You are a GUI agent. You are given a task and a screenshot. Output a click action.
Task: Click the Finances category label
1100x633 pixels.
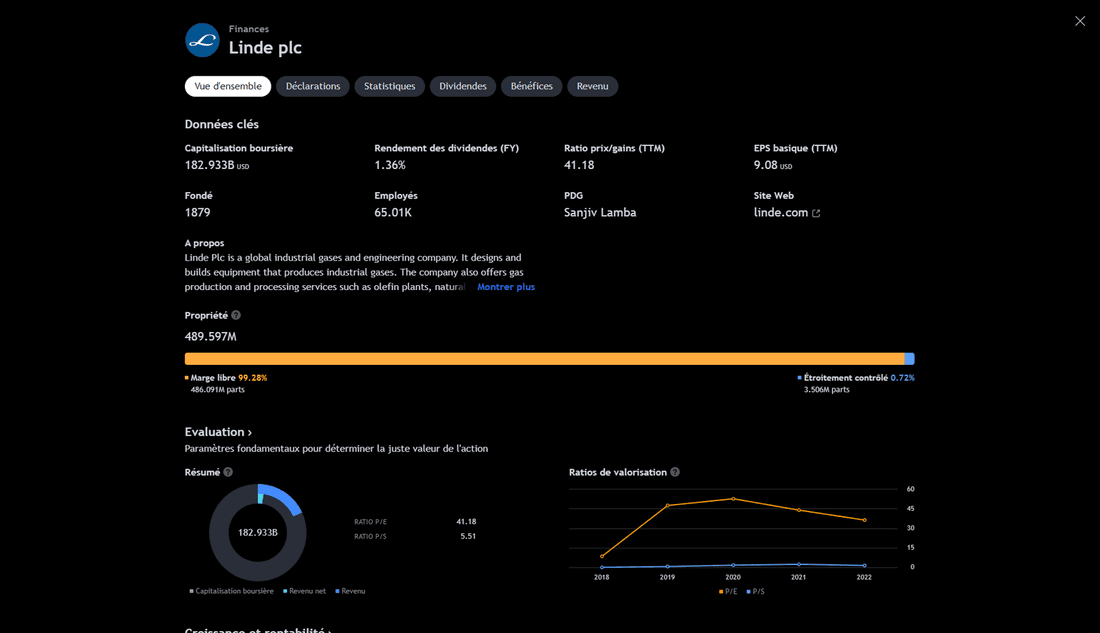coord(249,29)
